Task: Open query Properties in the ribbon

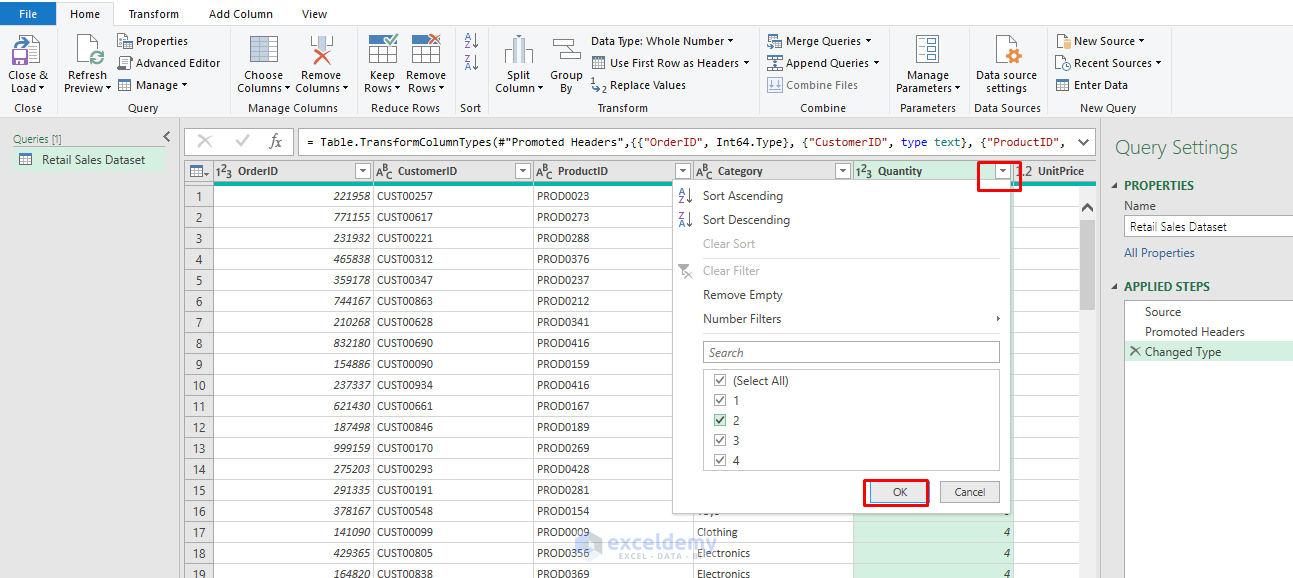Action: (153, 41)
